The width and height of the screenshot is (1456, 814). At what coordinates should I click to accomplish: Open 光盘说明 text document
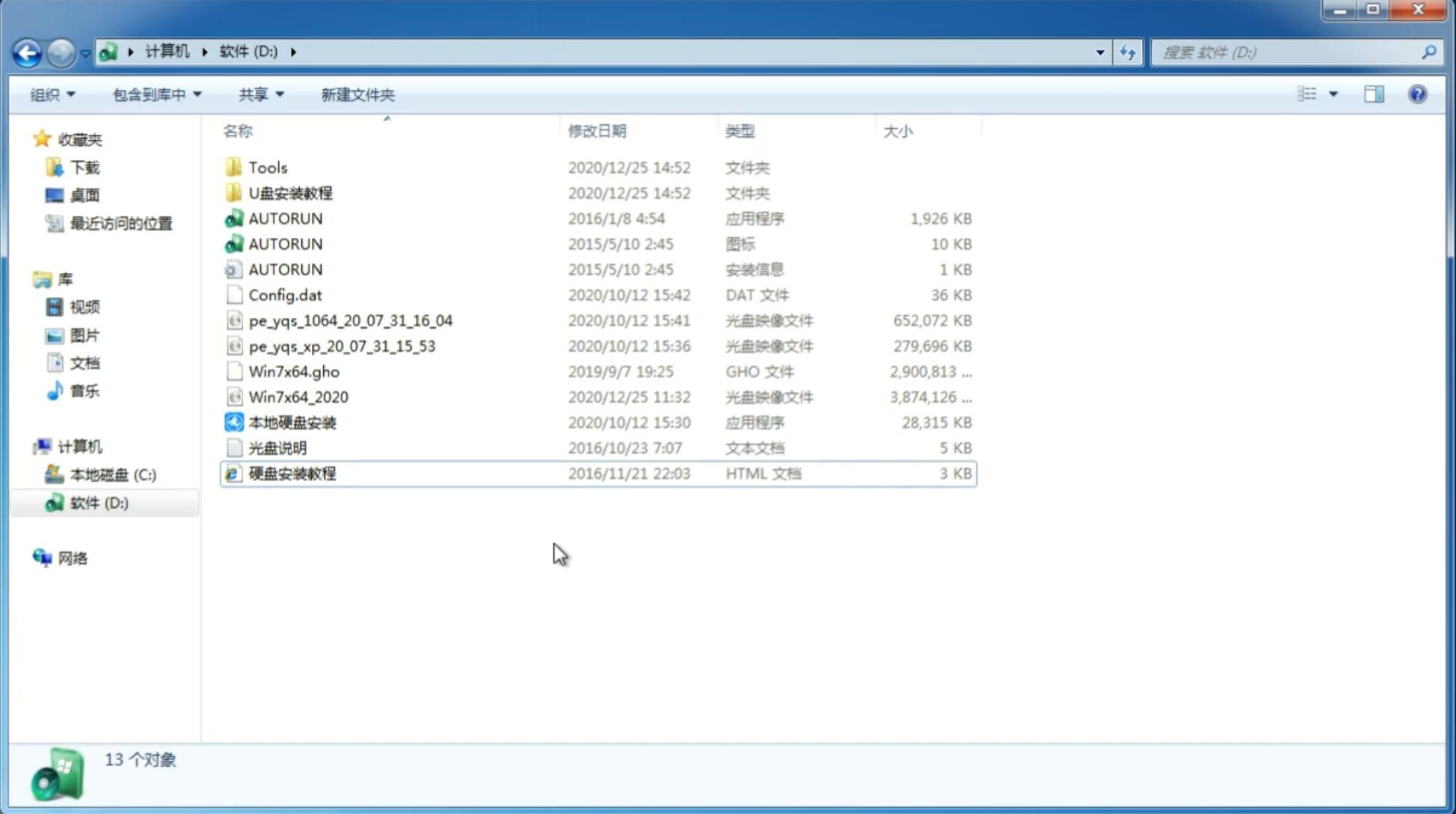tap(278, 448)
